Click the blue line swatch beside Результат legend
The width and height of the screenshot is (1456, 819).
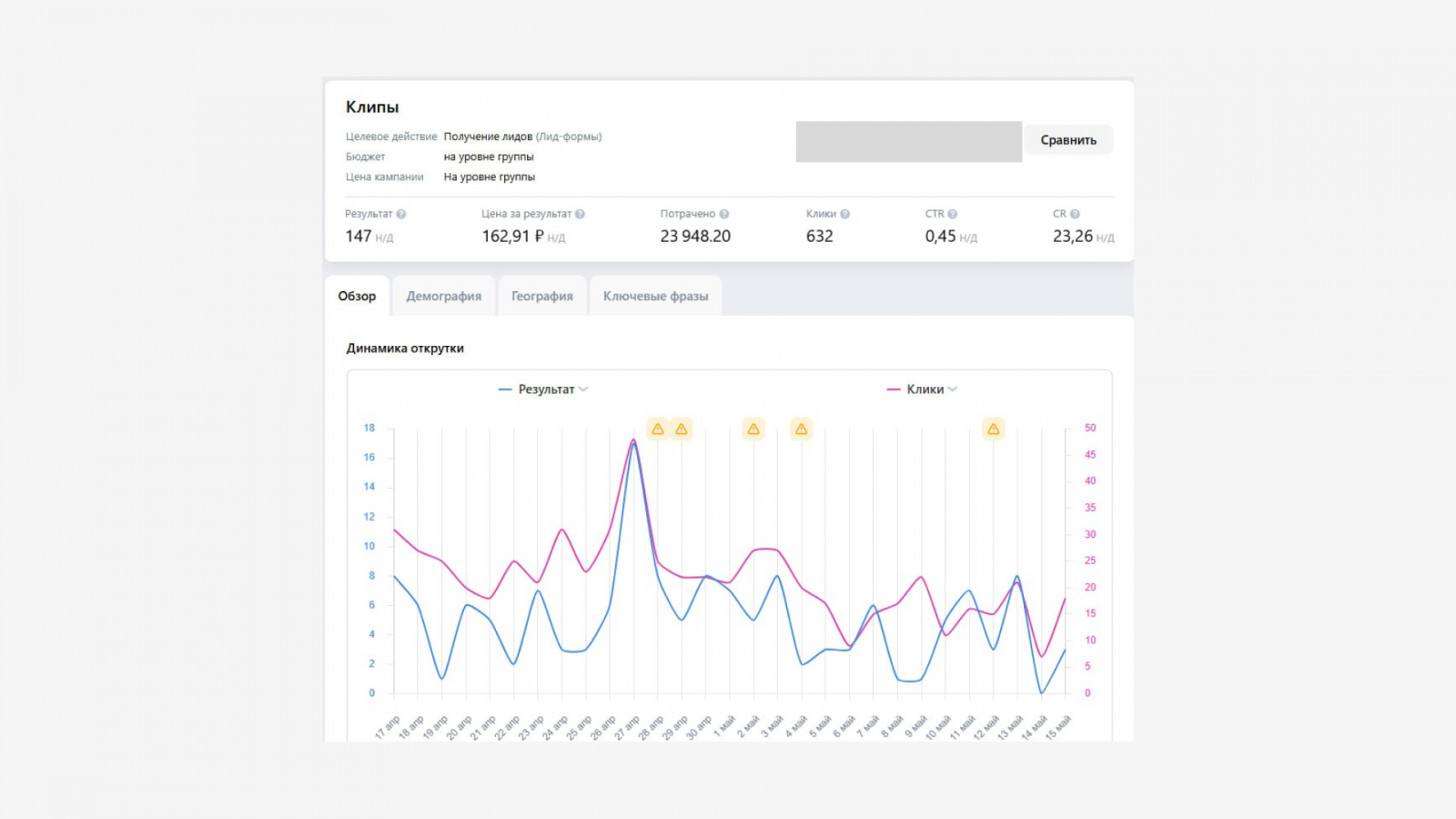505,389
